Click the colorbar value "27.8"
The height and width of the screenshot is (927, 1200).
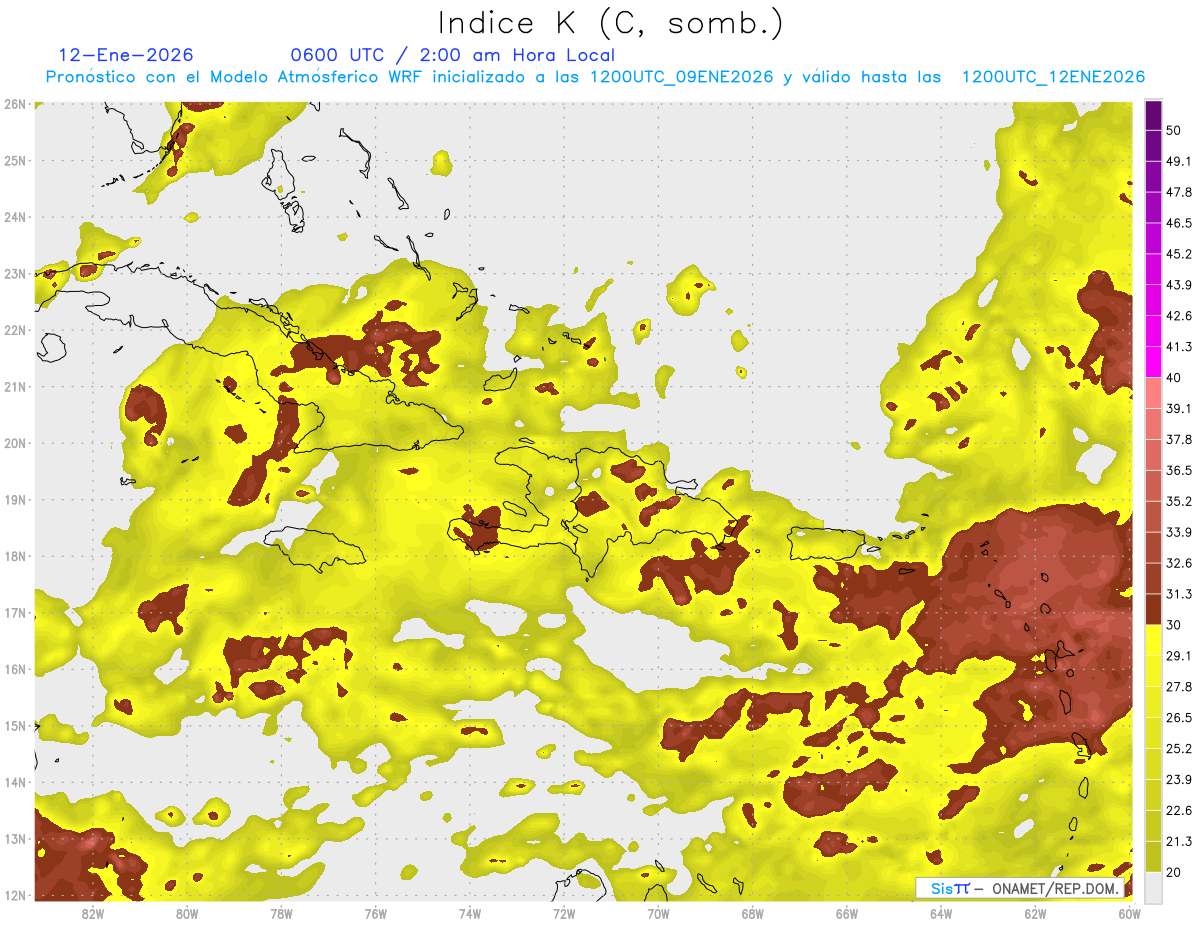(x=1179, y=686)
